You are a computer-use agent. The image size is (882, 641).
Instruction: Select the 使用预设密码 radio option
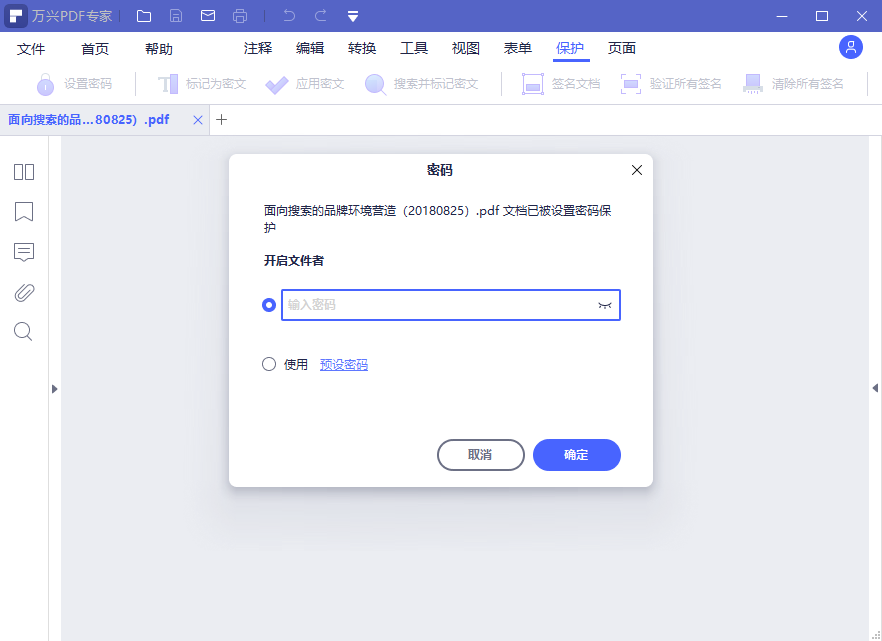268,363
